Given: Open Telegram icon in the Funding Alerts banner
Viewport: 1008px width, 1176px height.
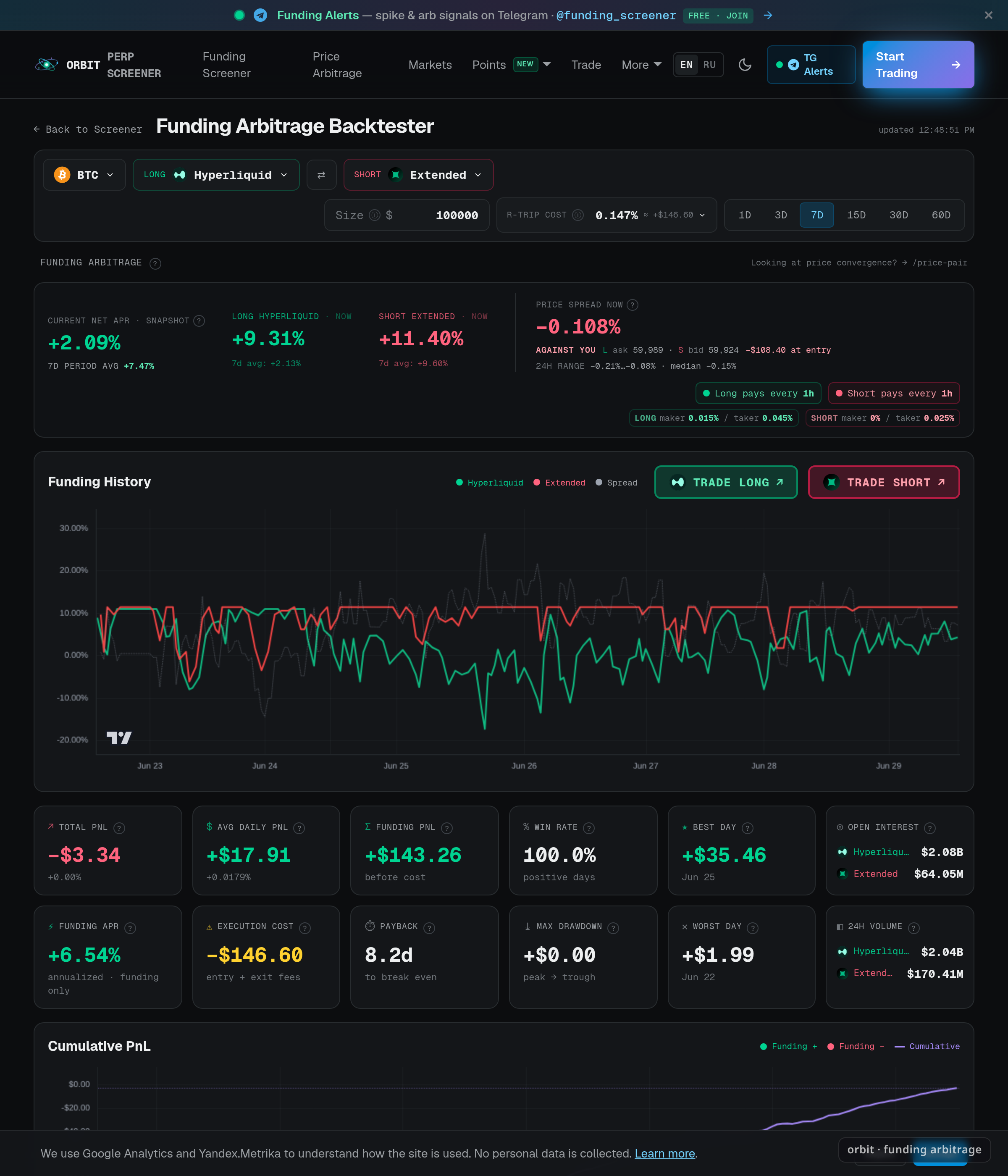Looking at the screenshot, I should (x=260, y=15).
